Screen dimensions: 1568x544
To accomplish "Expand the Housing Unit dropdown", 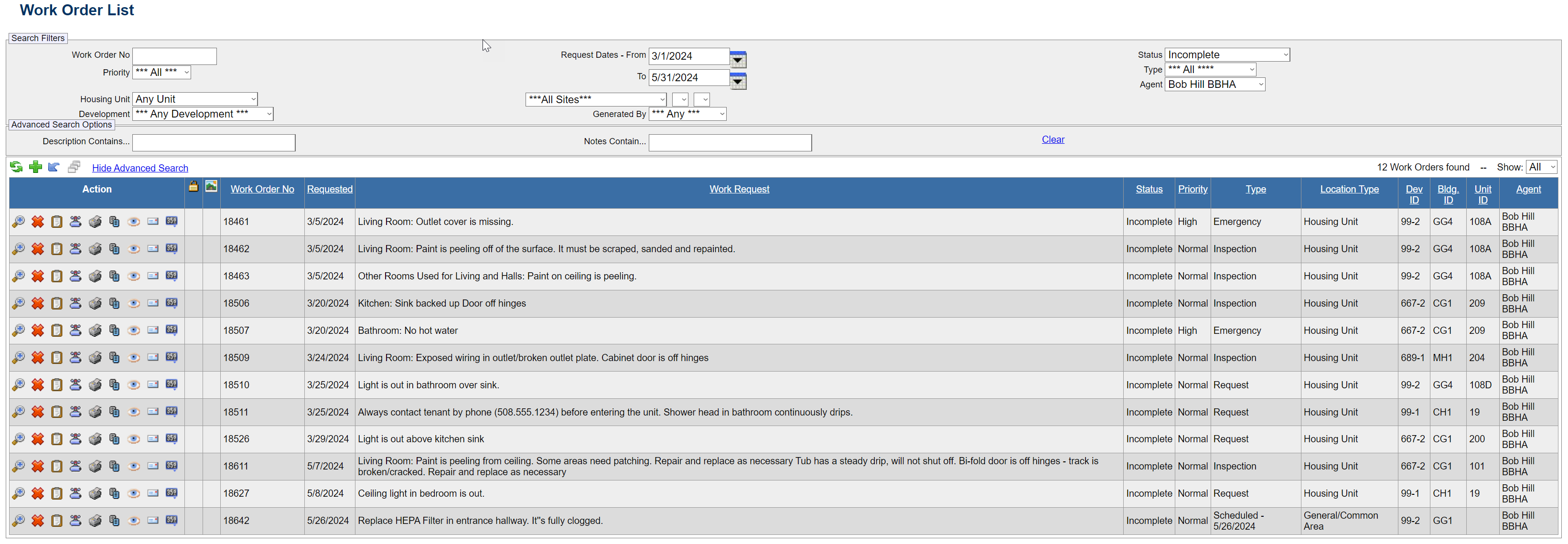I will pyautogui.click(x=195, y=99).
